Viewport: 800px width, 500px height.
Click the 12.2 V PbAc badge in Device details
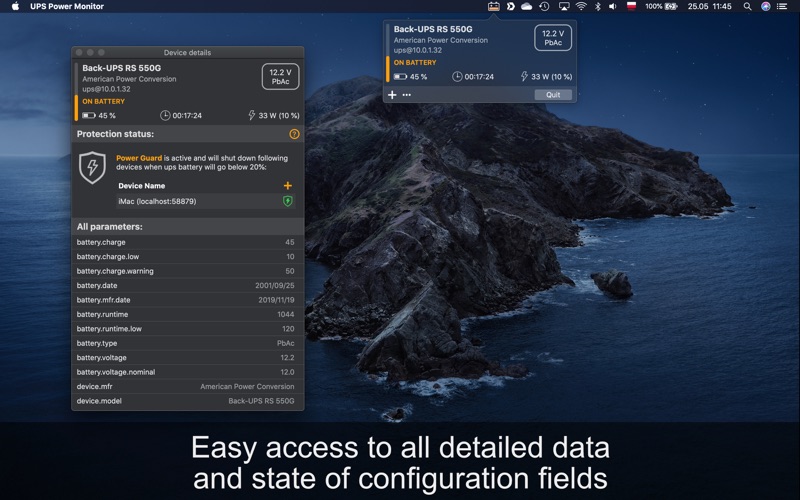point(281,77)
